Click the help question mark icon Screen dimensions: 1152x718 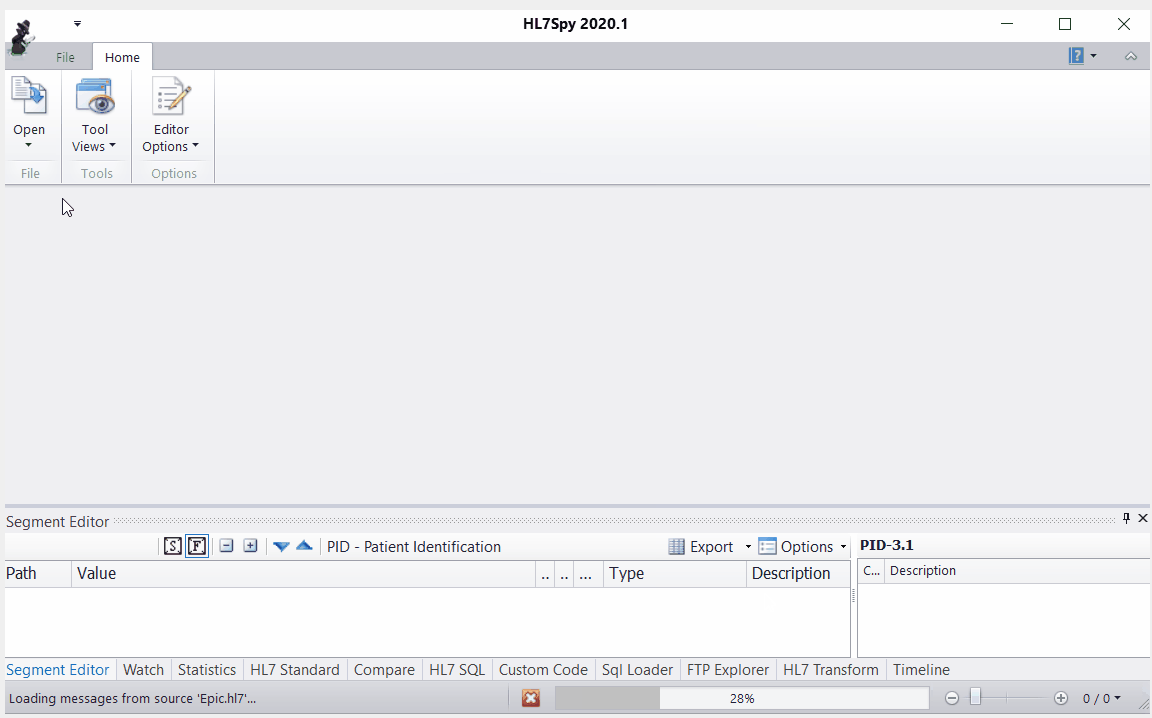[x=1076, y=56]
